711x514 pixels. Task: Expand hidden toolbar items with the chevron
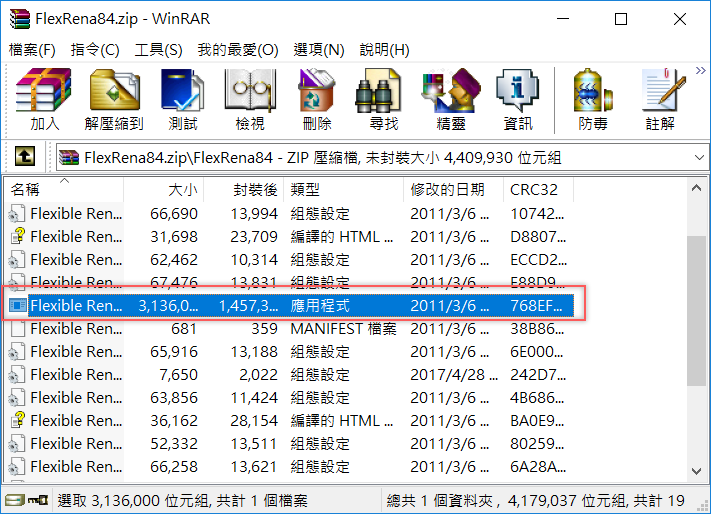click(701, 70)
